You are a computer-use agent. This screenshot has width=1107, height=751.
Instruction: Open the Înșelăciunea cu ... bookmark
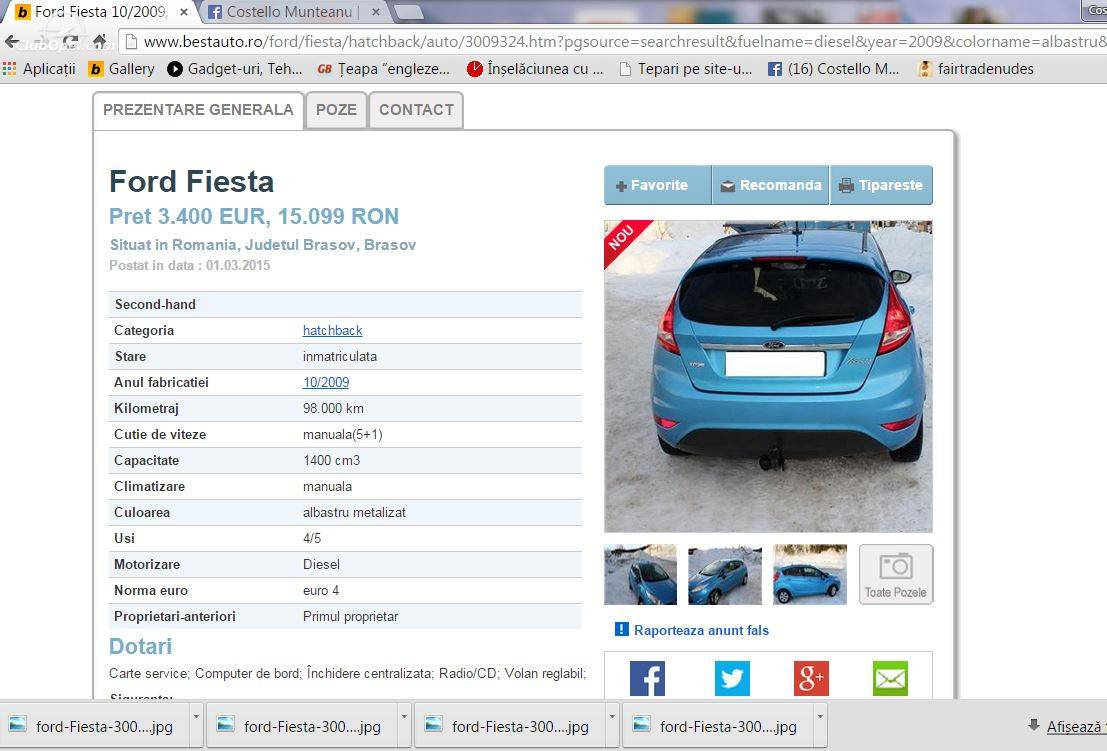[x=535, y=68]
